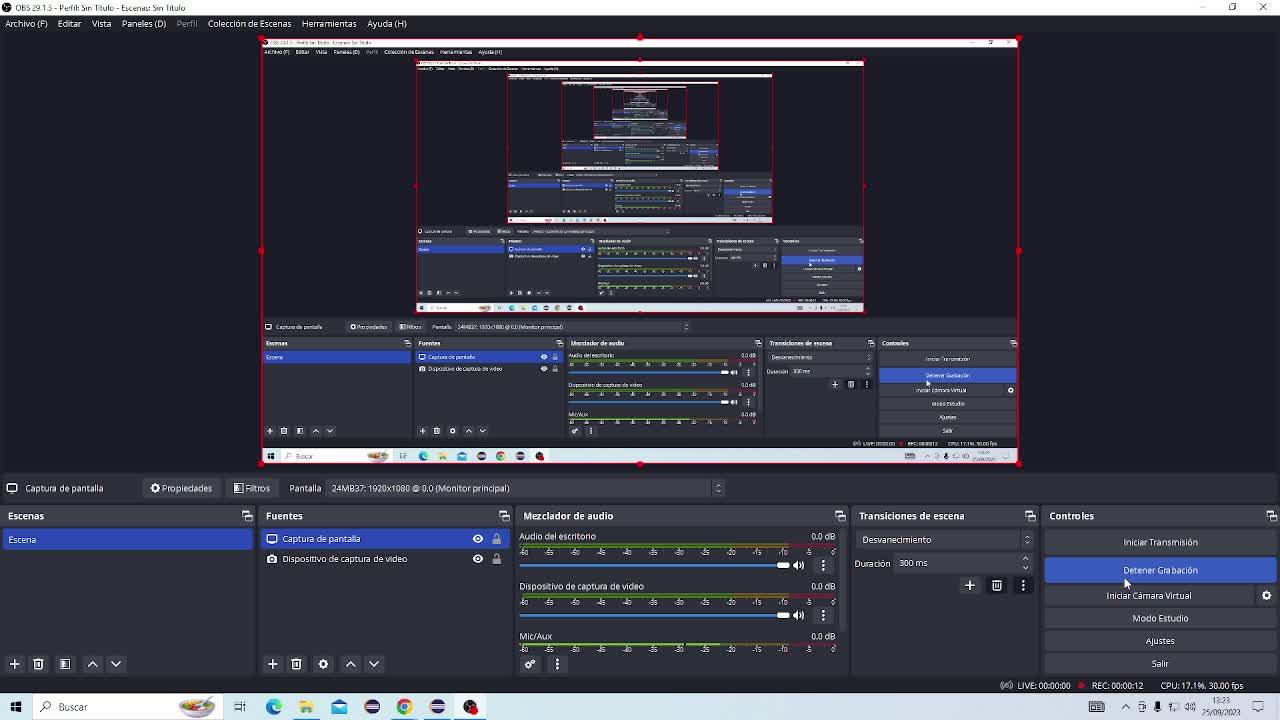Toggle lock on Dispositivo de captura de video
The width and height of the screenshot is (1280, 720).
(x=496, y=559)
